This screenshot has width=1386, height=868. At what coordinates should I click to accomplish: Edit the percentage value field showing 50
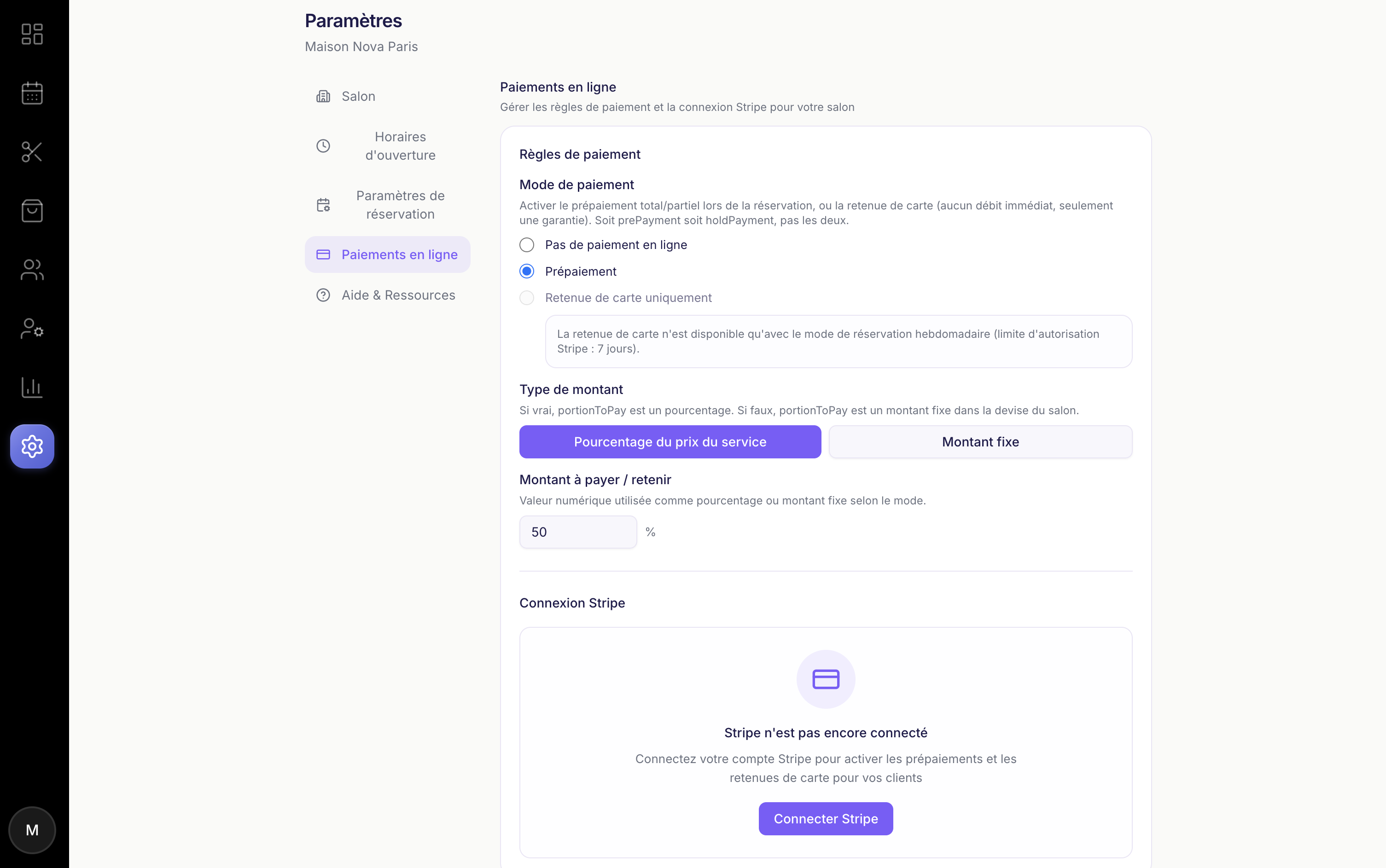577,532
